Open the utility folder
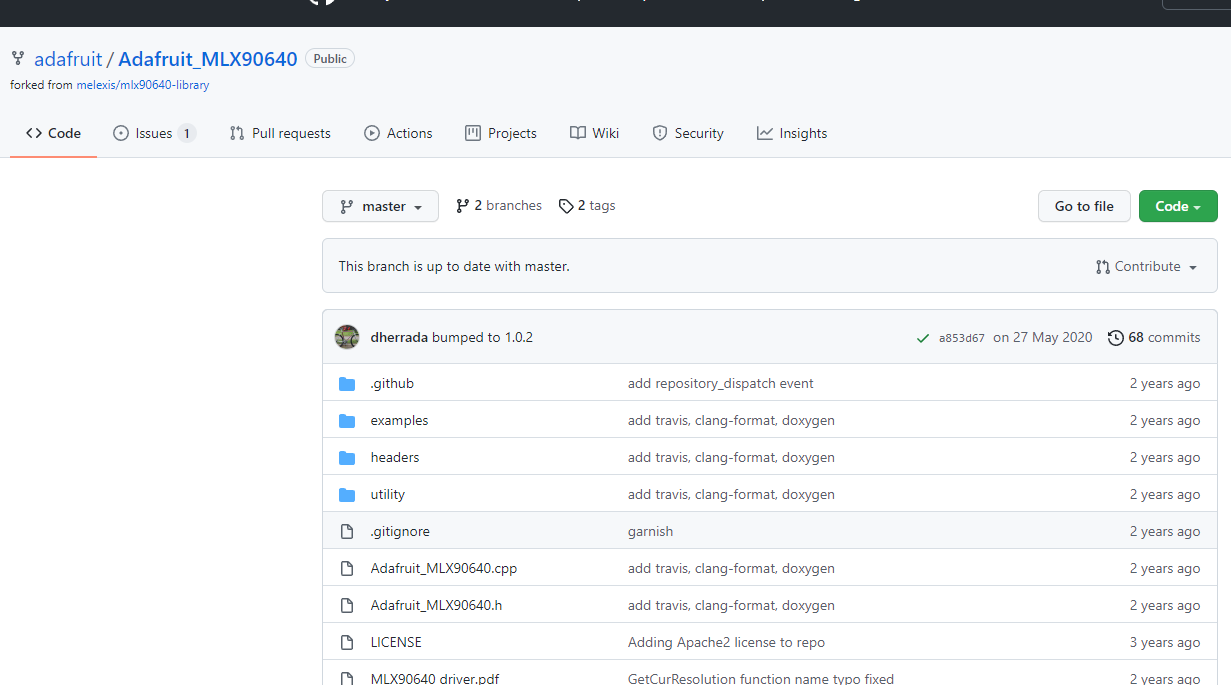 point(387,495)
